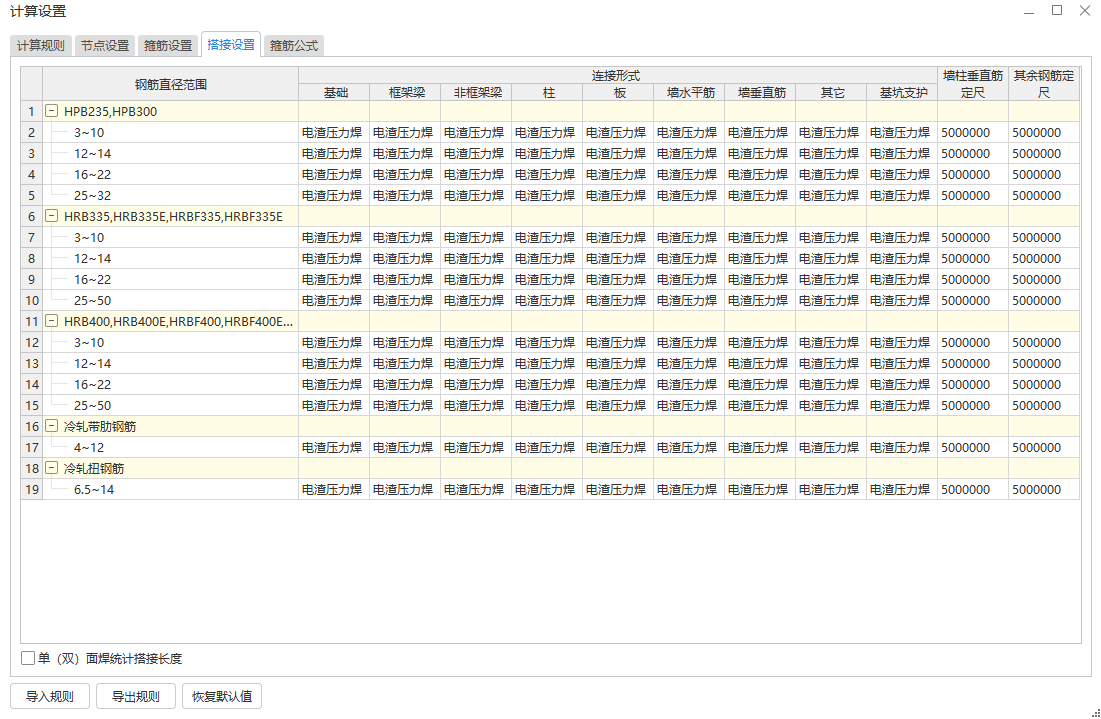Viewport: 1101px width, 719px height.
Task: Select the 基础 column header
Action: pos(335,93)
